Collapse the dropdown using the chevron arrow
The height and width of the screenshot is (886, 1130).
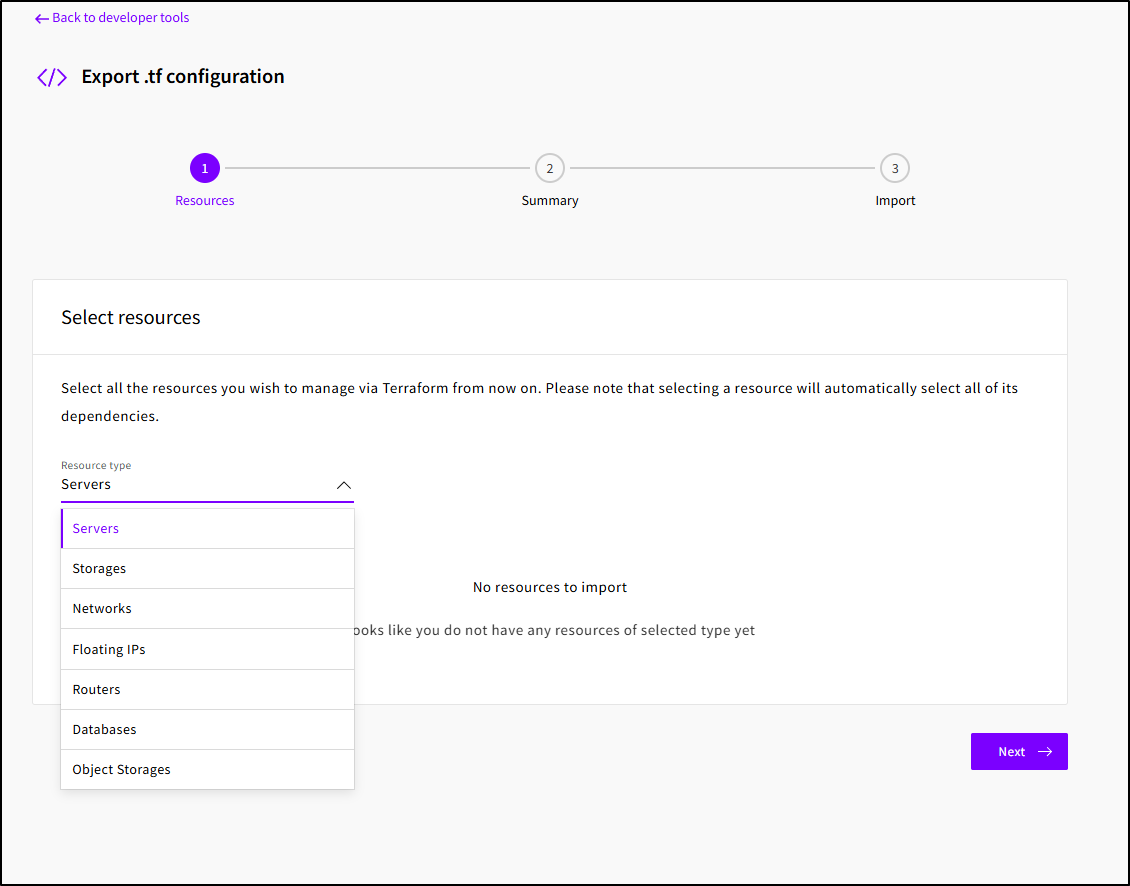344,485
